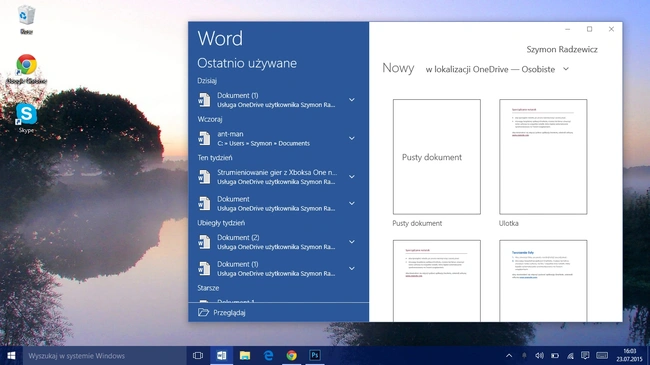The height and width of the screenshot is (365, 650).
Task: Open Word icon of today's Dokument (1)
Action: pos(204,100)
